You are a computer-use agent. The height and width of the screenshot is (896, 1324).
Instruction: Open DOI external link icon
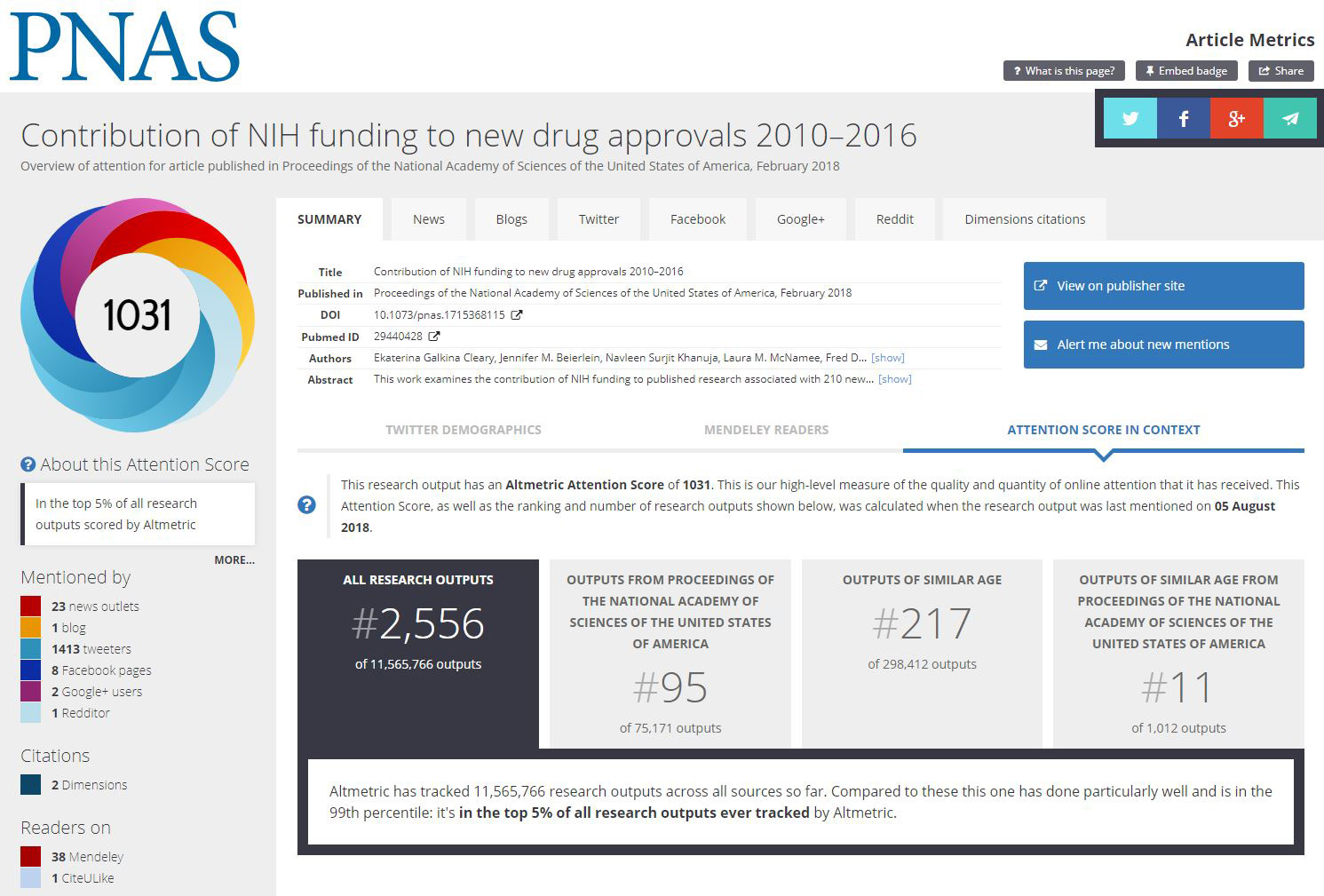click(x=517, y=315)
